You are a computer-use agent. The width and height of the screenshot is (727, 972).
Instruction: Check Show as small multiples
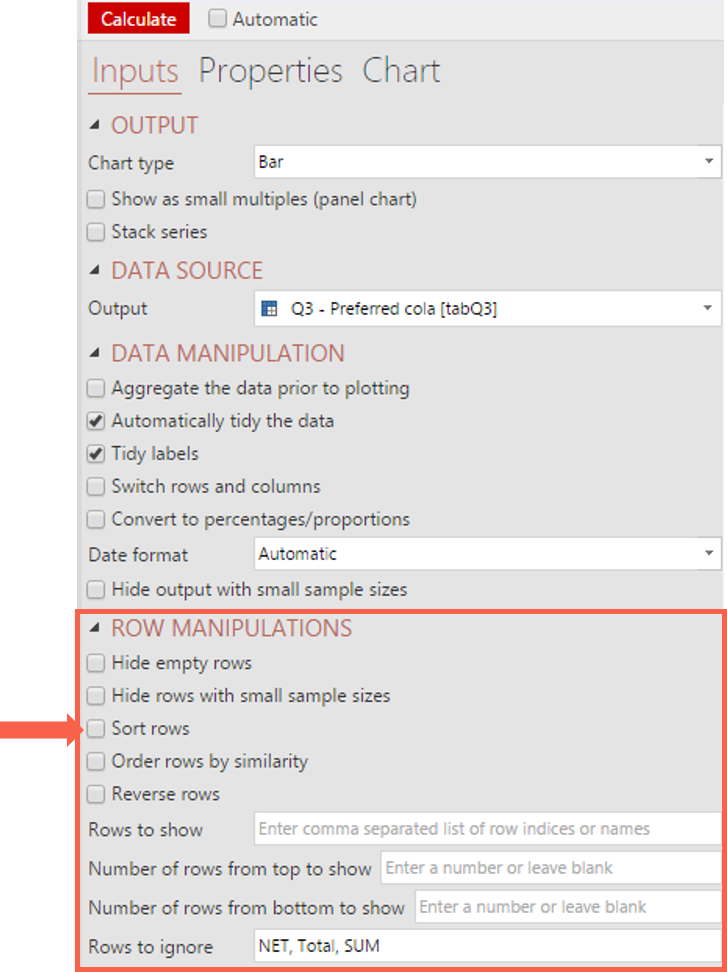click(x=96, y=199)
